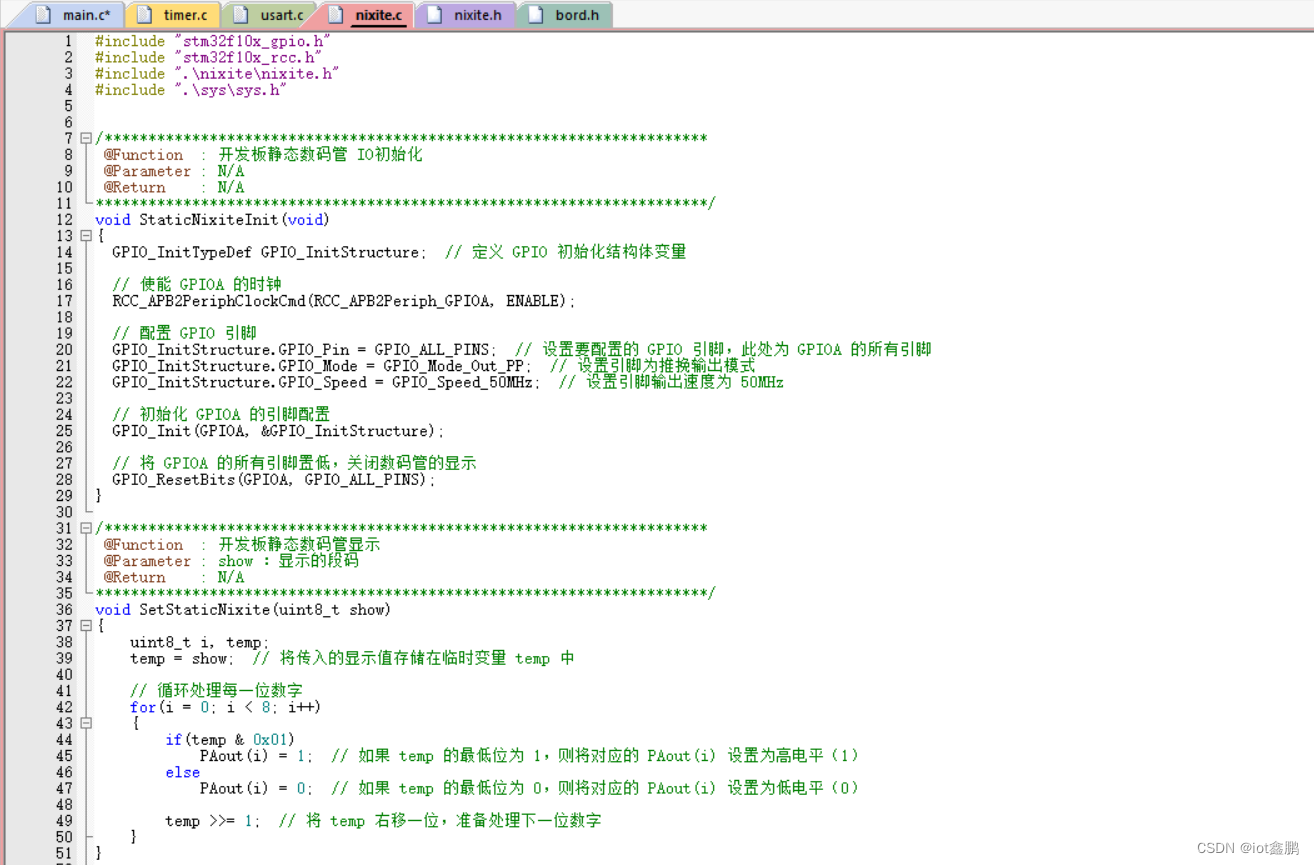Click the 'GPIO_InitTypeDef GPIO_InitStructure' statement
Image resolution: width=1314 pixels, height=865 pixels.
tap(269, 252)
